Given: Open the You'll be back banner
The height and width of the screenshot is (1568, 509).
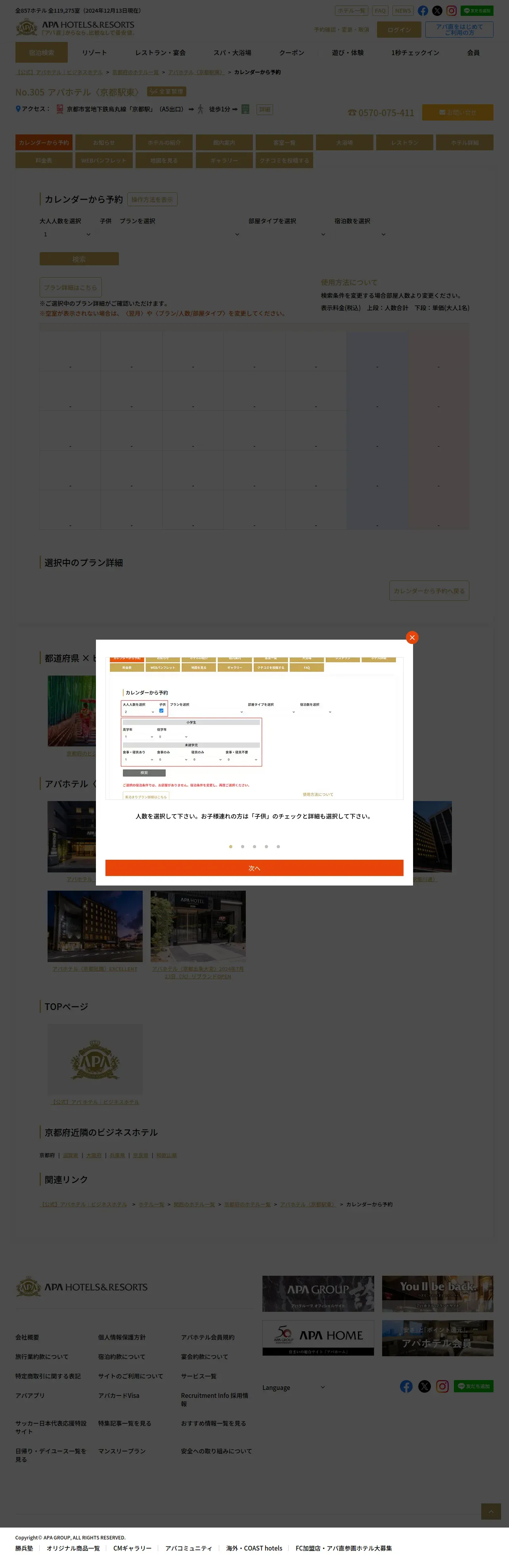Looking at the screenshot, I should pyautogui.click(x=437, y=1294).
